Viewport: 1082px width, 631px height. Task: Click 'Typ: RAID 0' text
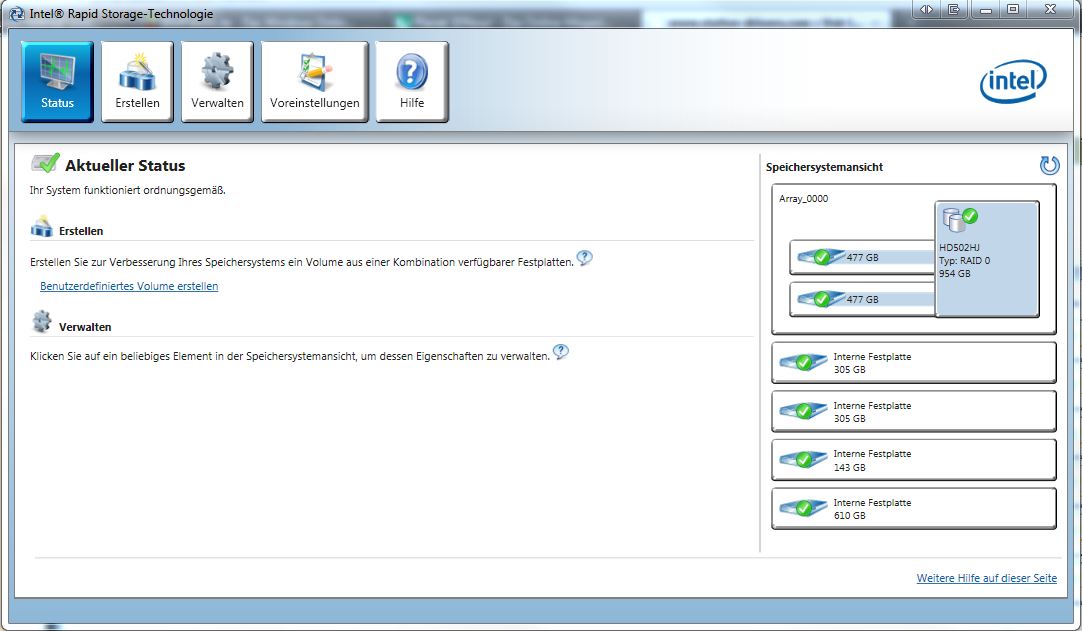pyautogui.click(x=964, y=260)
